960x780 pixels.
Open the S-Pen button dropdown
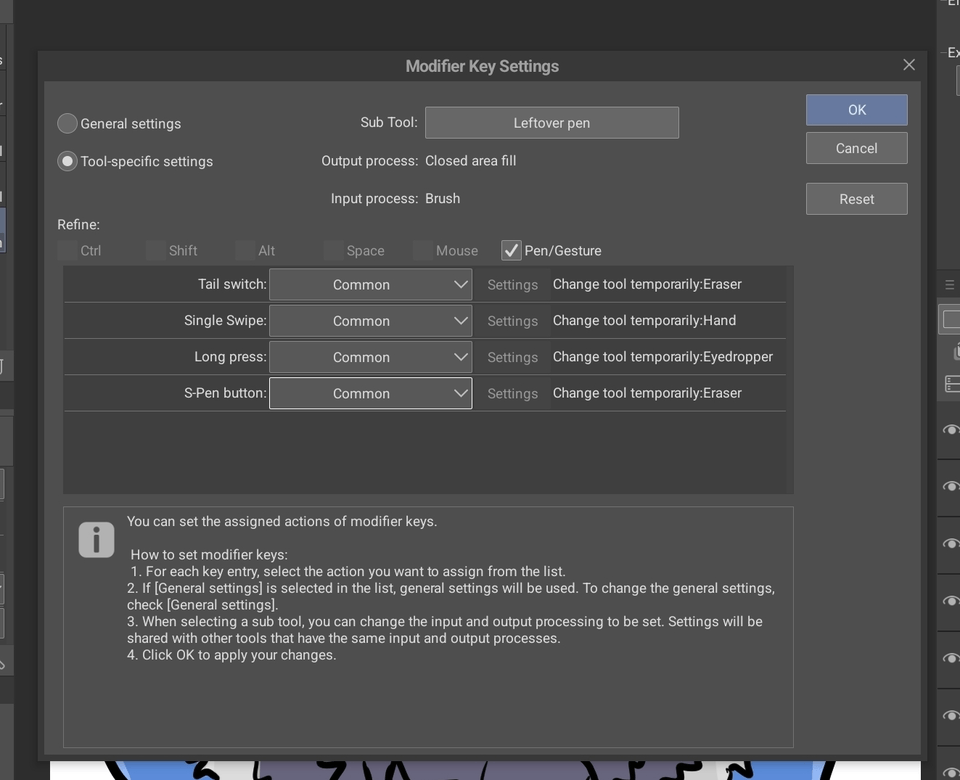(371, 393)
